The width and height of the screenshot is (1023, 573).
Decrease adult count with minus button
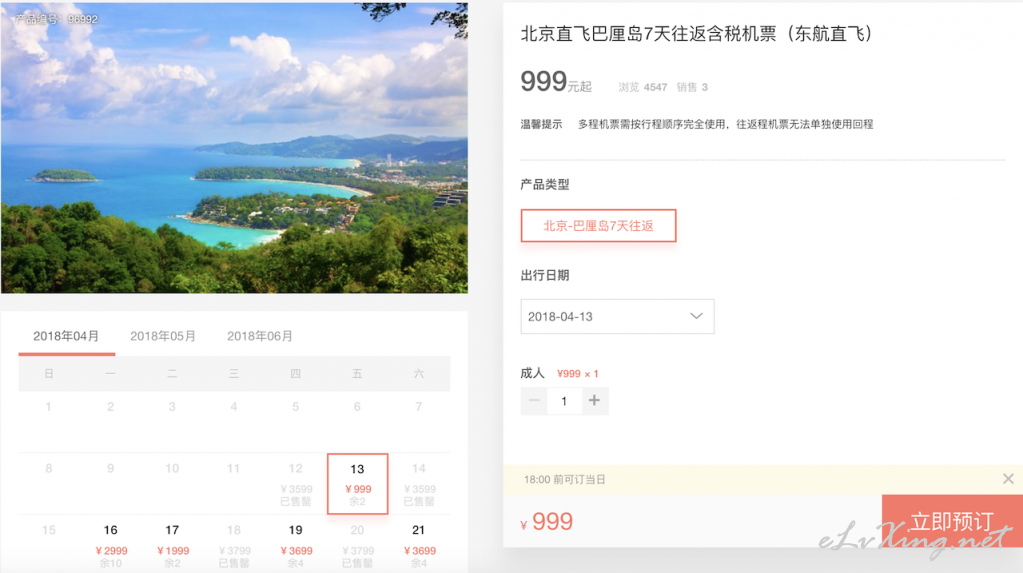534,401
